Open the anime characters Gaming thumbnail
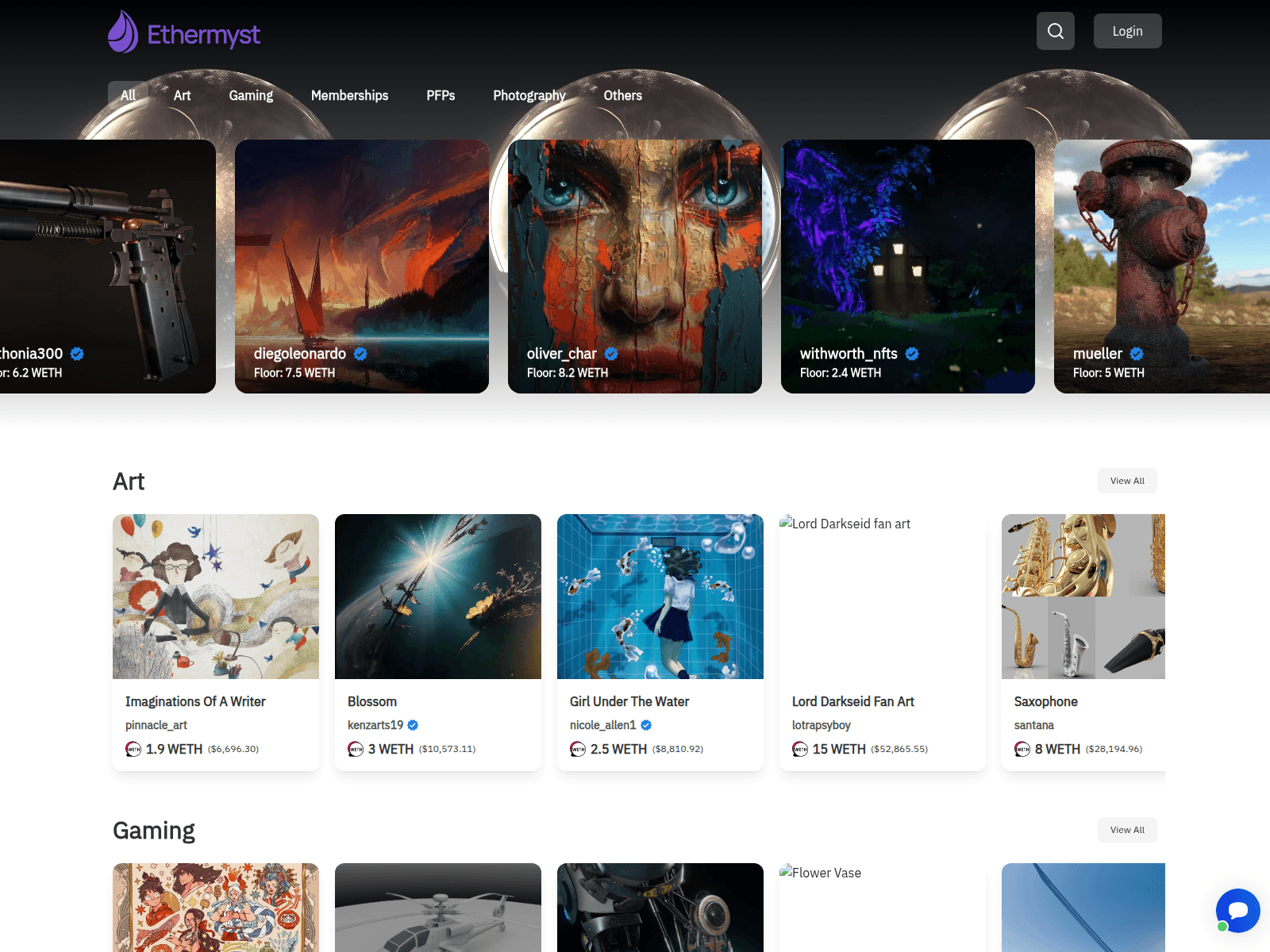1270x952 pixels. pos(216,908)
